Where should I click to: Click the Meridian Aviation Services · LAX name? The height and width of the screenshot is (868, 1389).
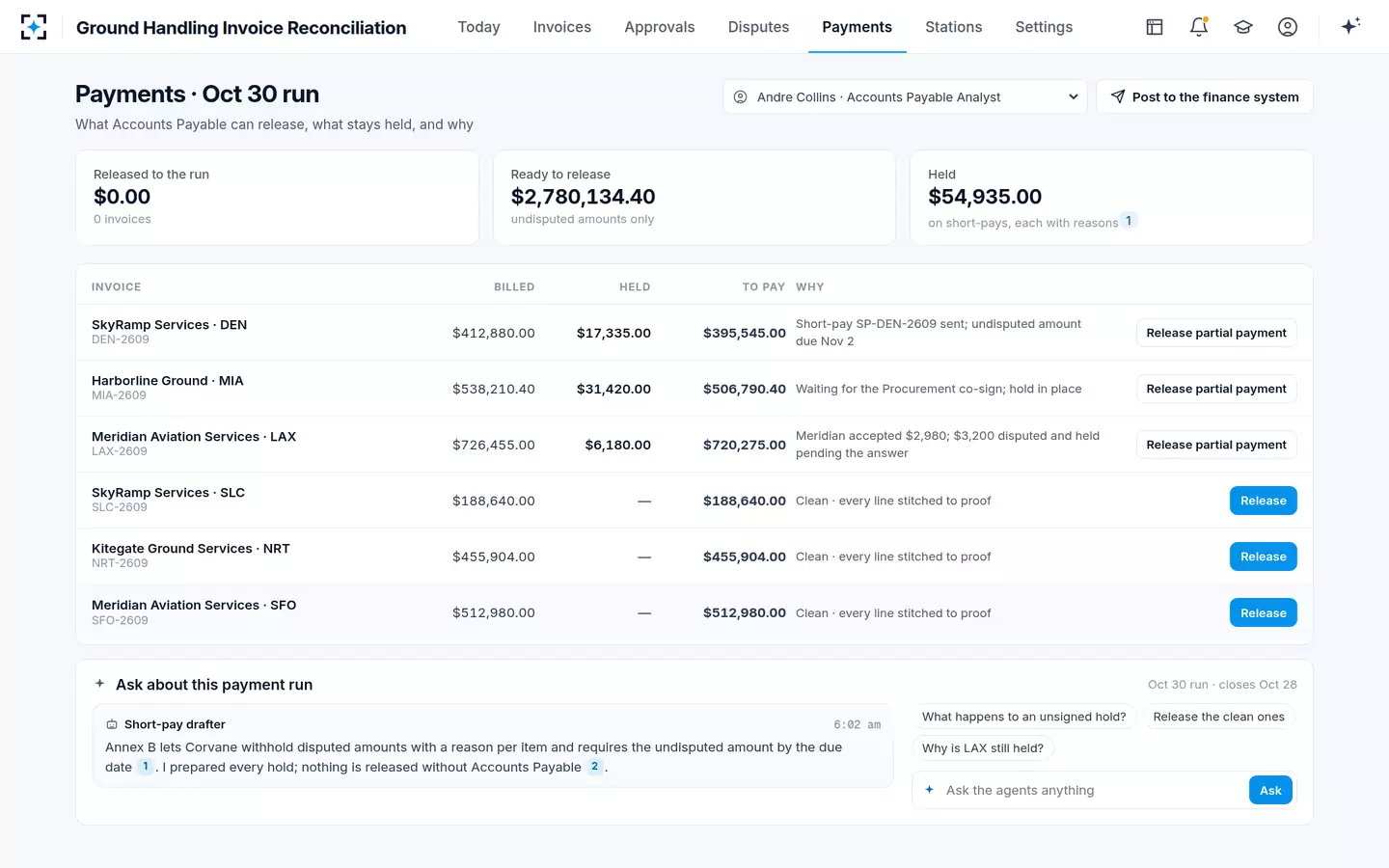coord(194,437)
